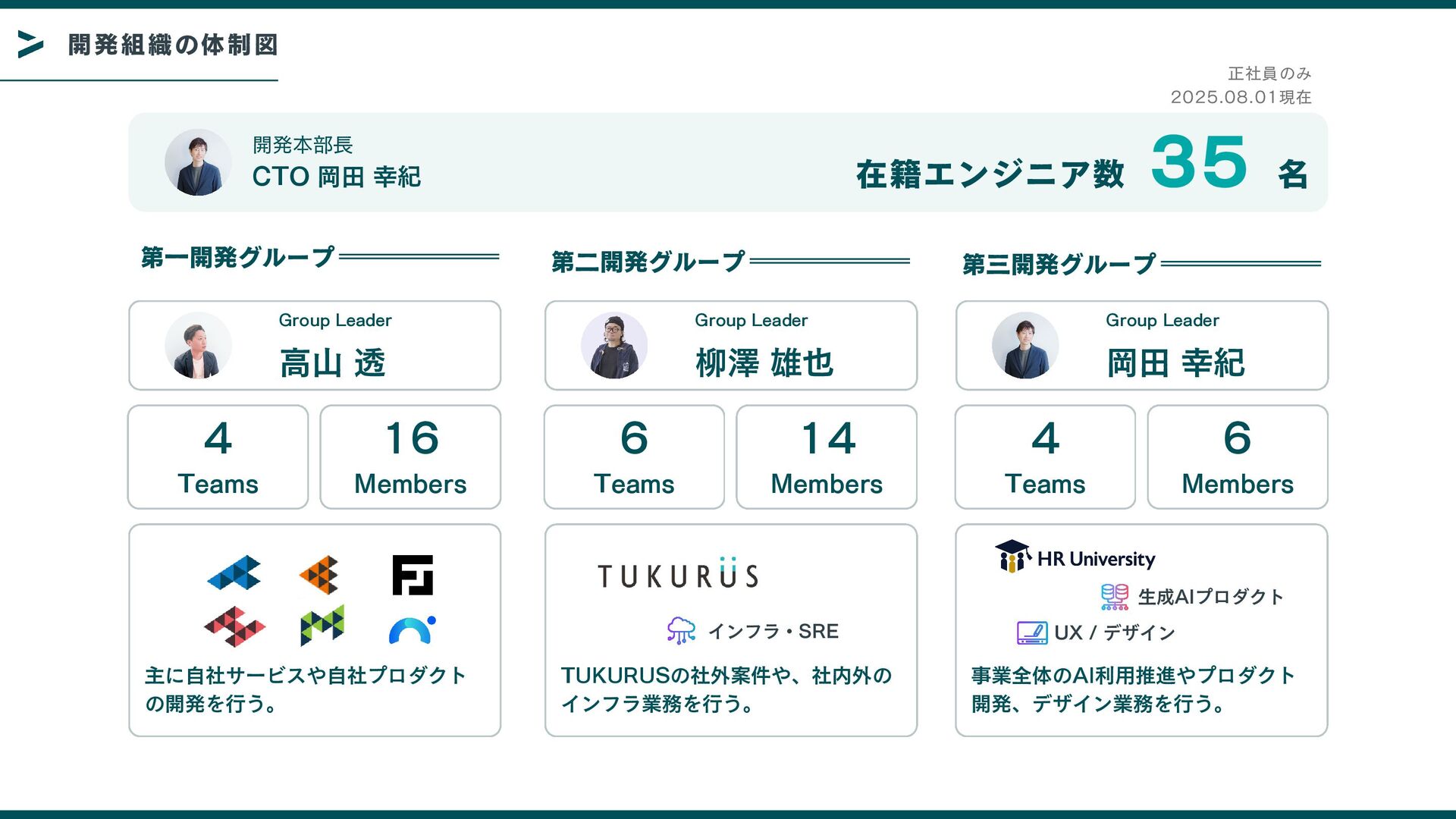This screenshot has height=819, width=1456.
Task: Click the blue triangle-pattern product logo
Action: (x=234, y=573)
